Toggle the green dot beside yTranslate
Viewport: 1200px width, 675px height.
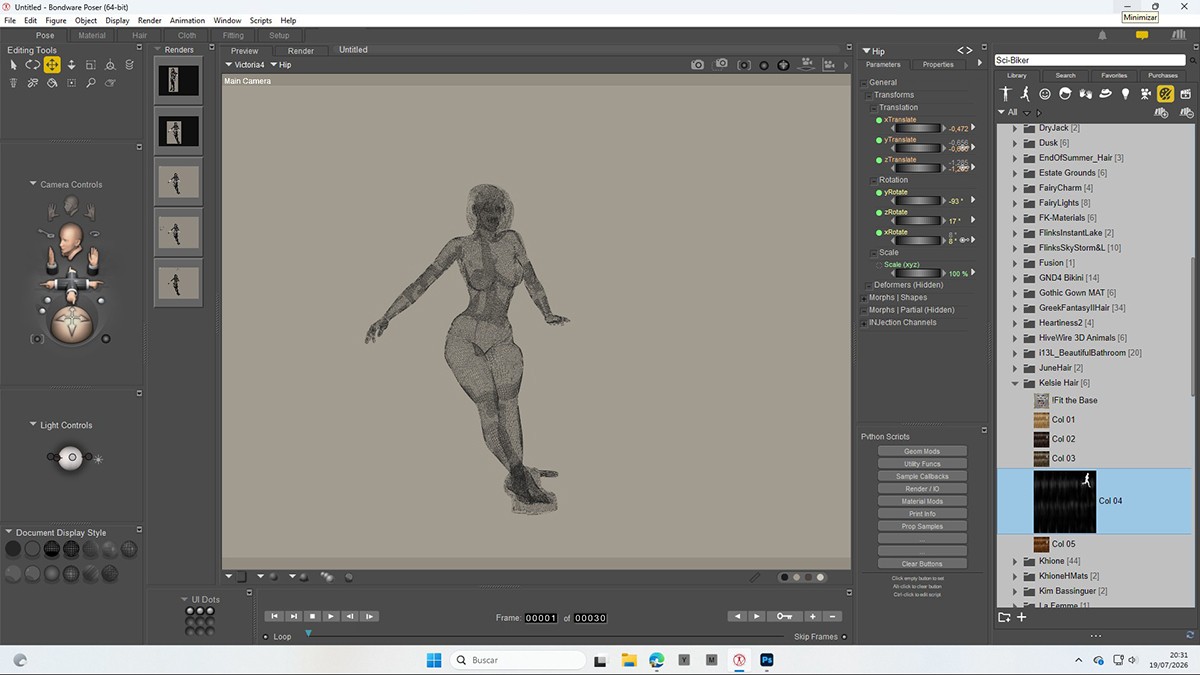879,140
